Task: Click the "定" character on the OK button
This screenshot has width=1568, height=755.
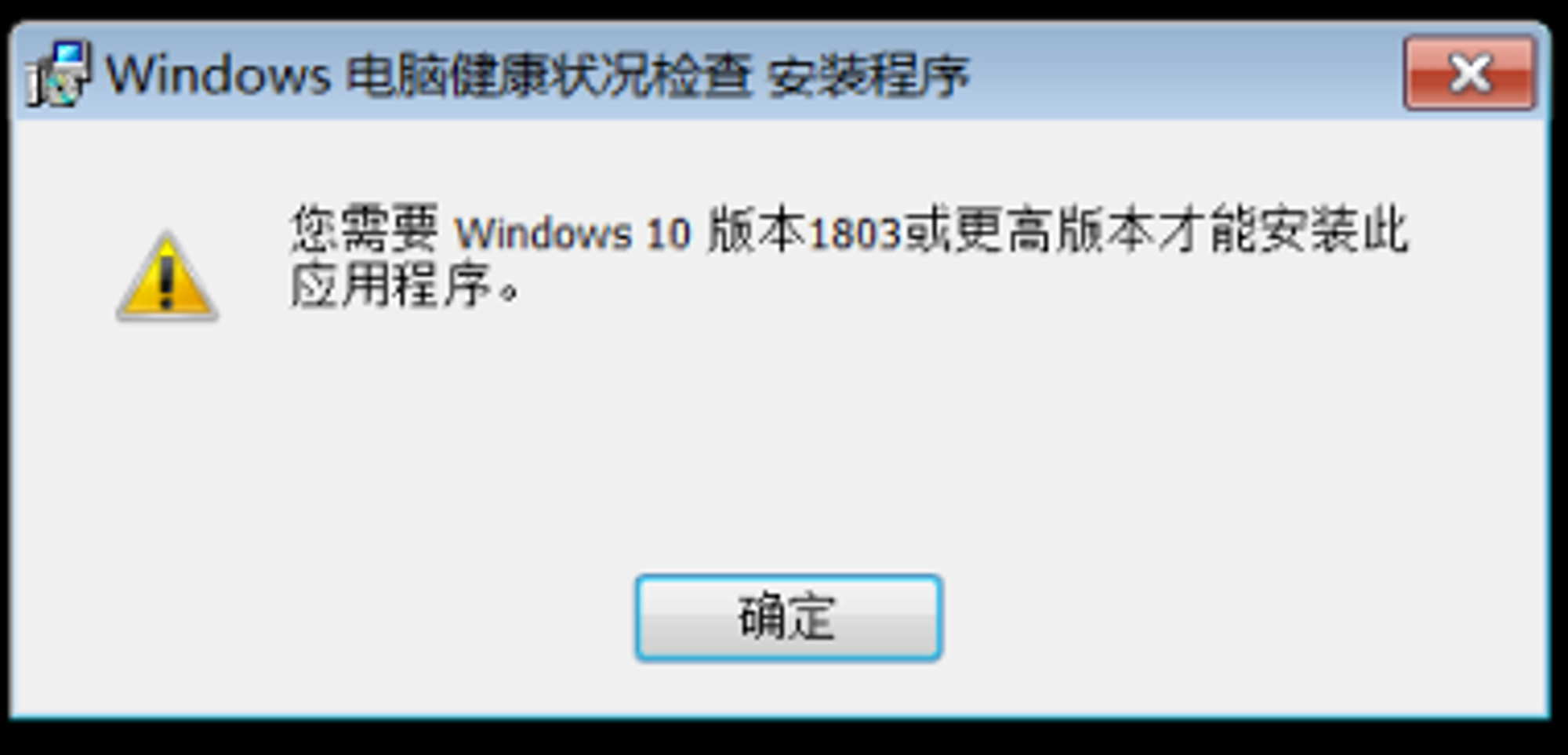Action: [x=812, y=618]
